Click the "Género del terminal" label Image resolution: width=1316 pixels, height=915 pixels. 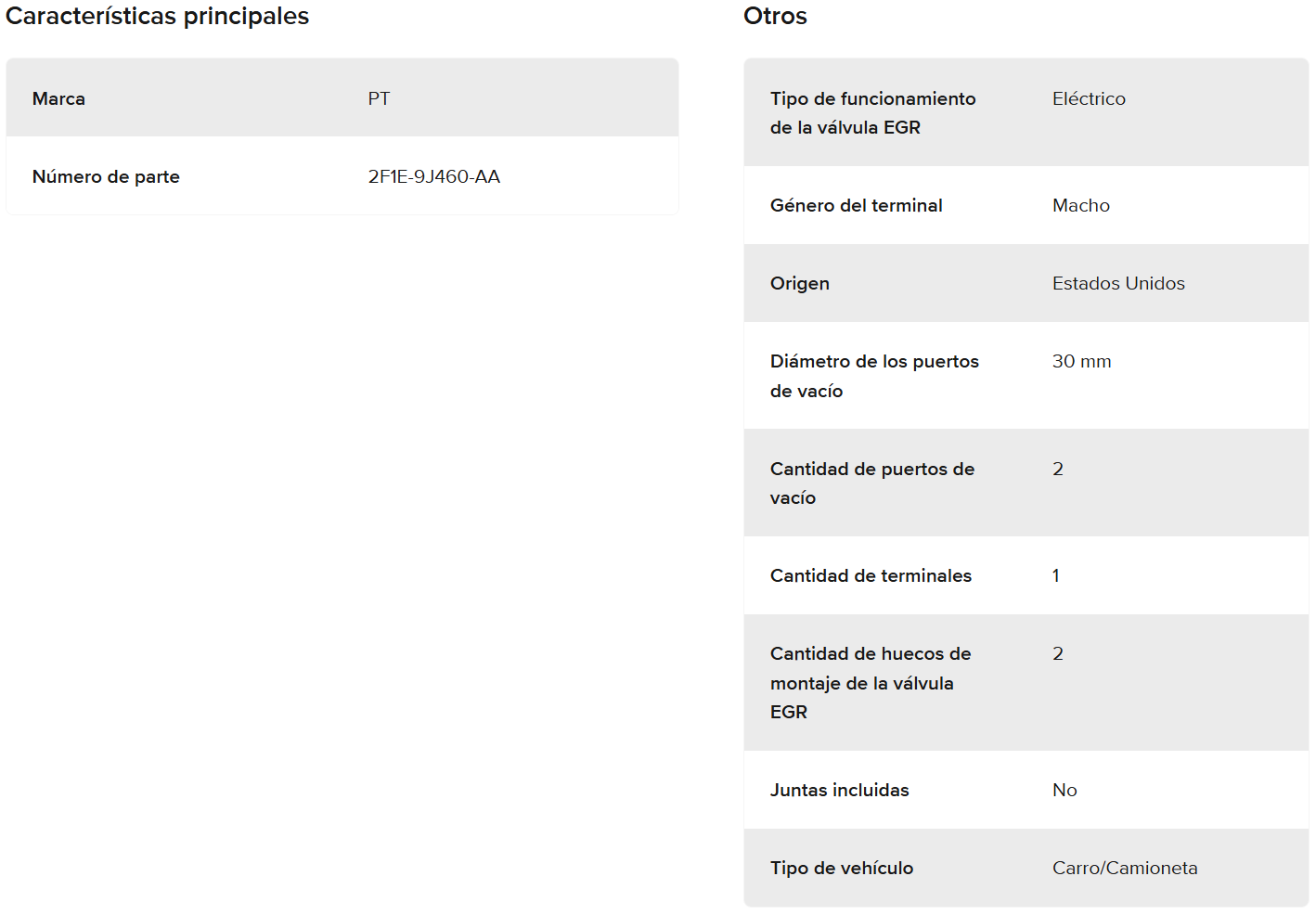point(856,206)
